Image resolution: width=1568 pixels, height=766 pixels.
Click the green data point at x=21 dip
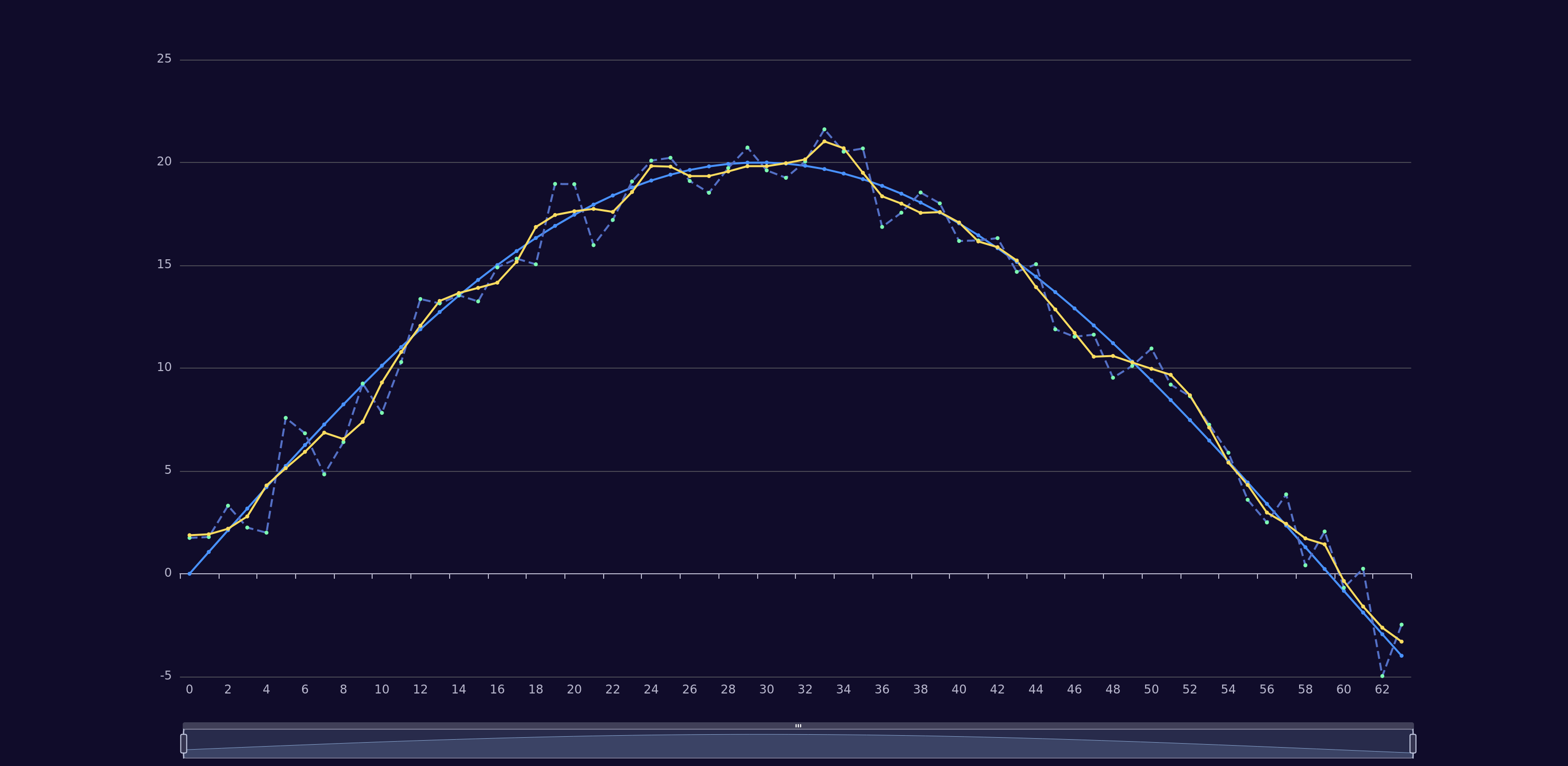click(x=594, y=244)
